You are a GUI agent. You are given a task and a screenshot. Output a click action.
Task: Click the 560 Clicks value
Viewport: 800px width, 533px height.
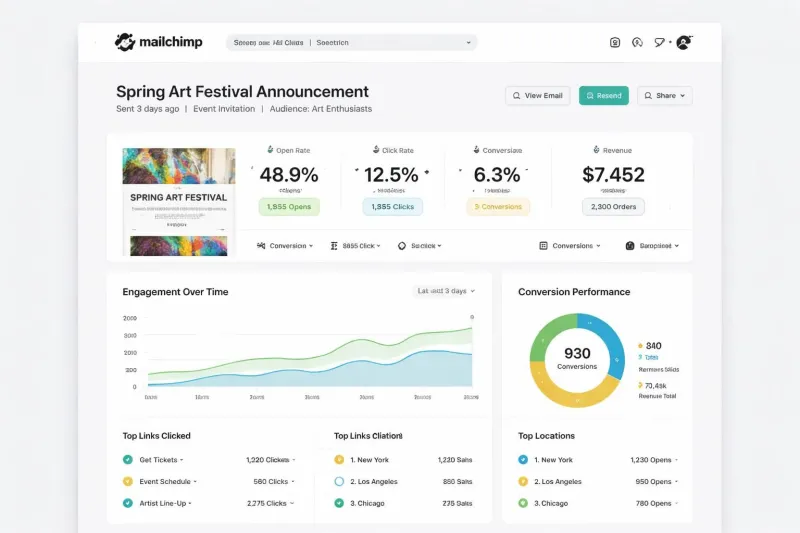click(x=270, y=481)
